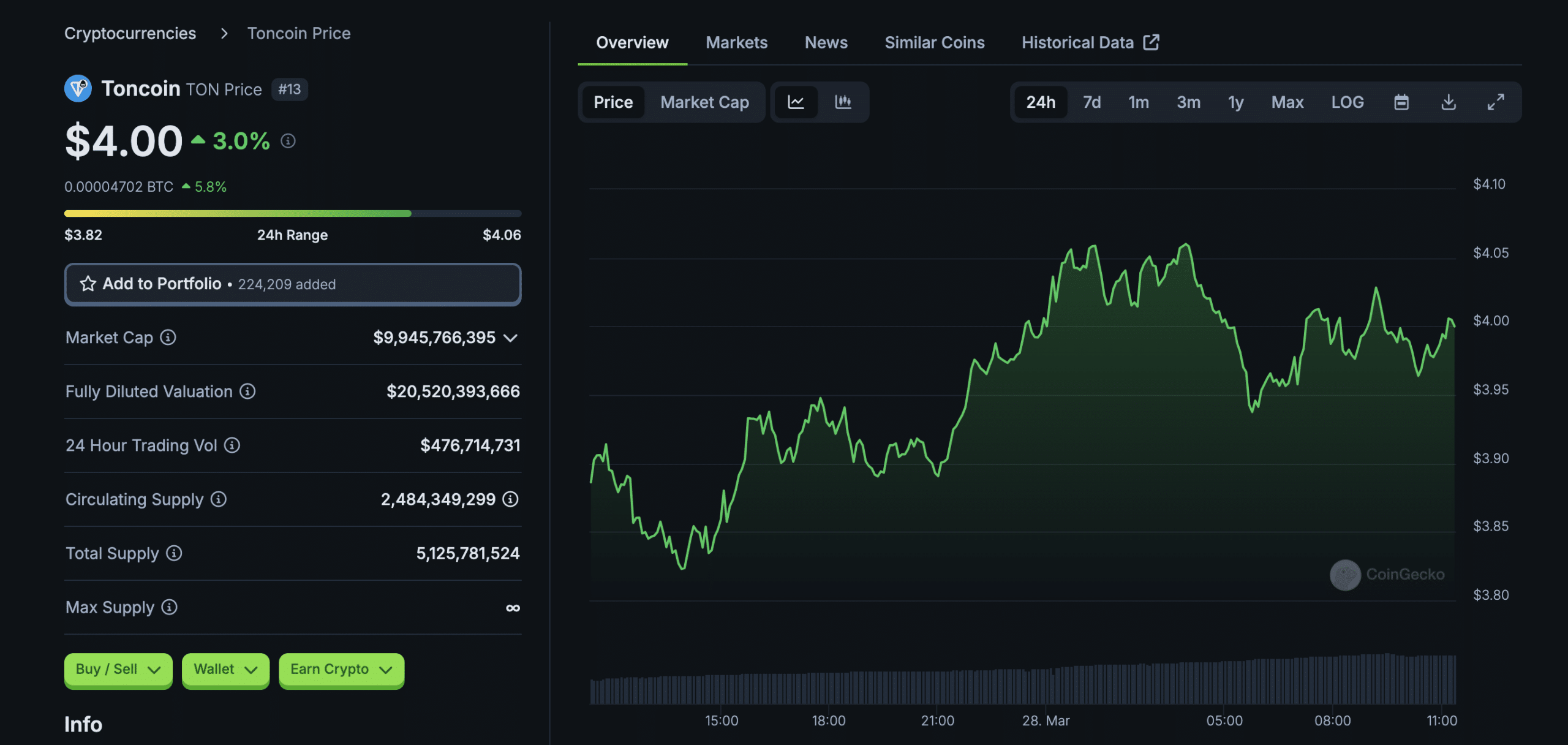Click the 5.8% BTC change percentage
The height and width of the screenshot is (745, 1568).
click(211, 187)
